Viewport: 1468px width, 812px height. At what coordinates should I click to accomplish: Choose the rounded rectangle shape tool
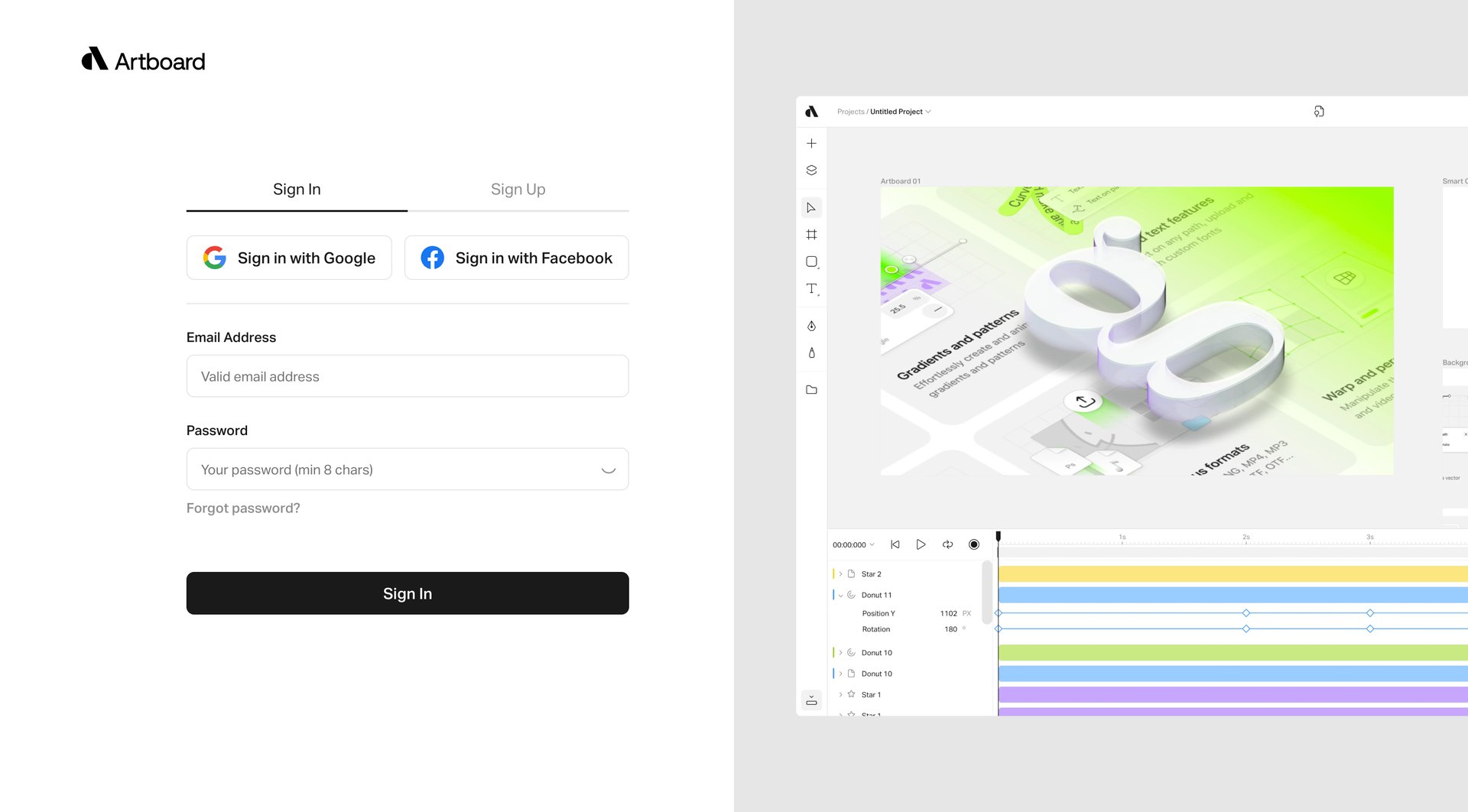[x=811, y=261]
